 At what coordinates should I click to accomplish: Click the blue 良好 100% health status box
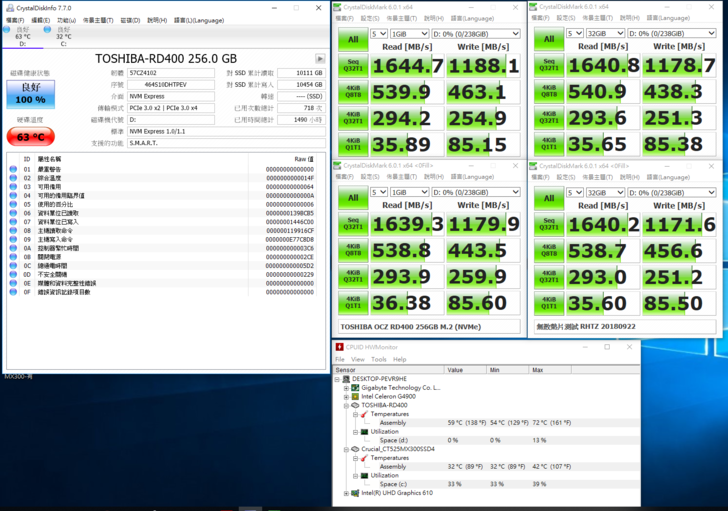point(31,94)
